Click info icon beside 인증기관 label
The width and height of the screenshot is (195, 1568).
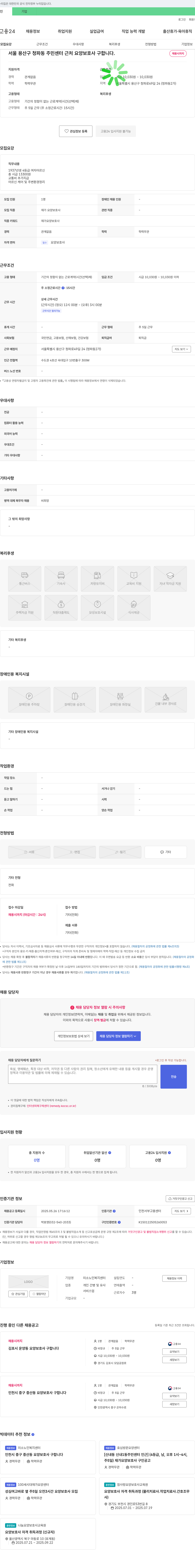pos(114,1211)
